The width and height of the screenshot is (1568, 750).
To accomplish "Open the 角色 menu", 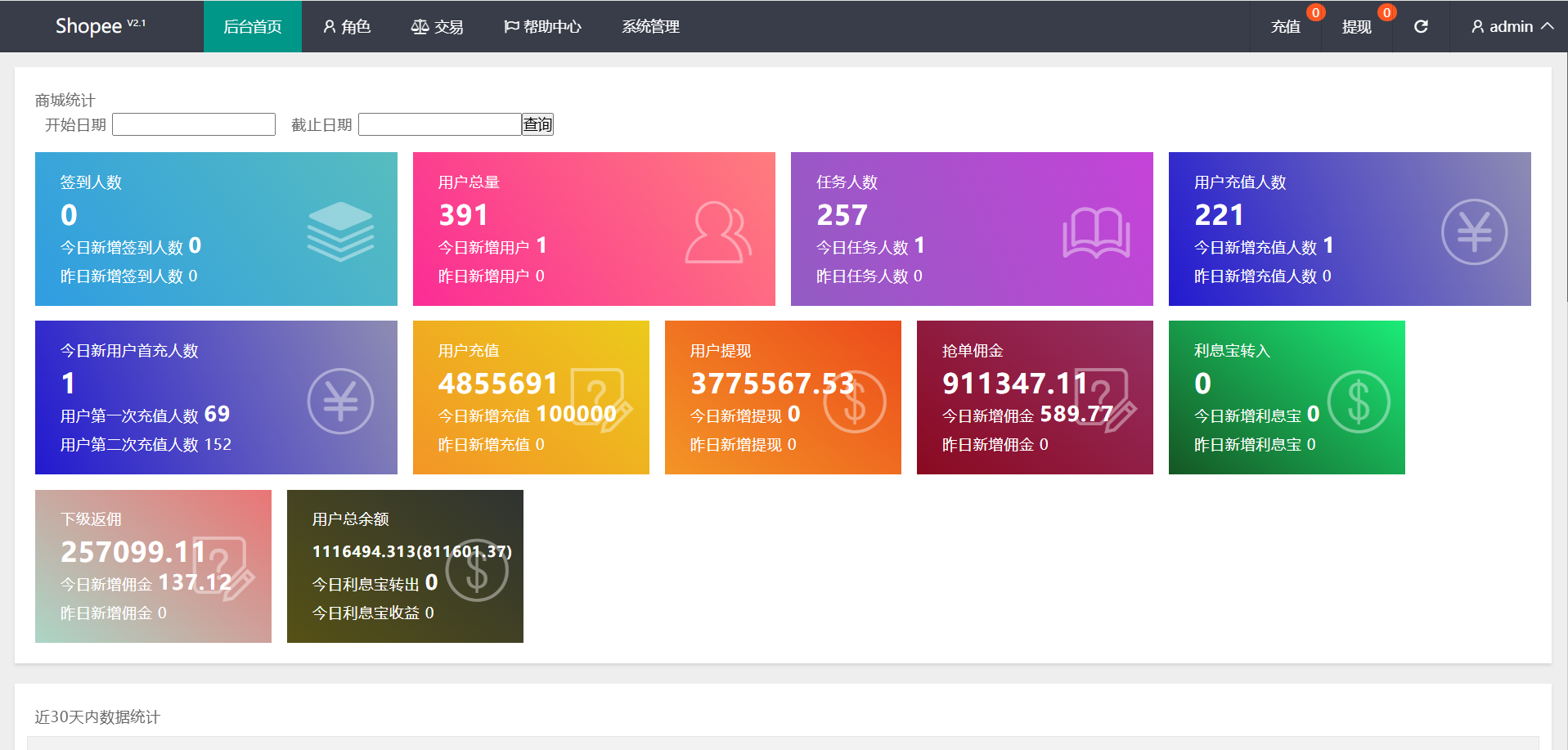I will (x=347, y=26).
